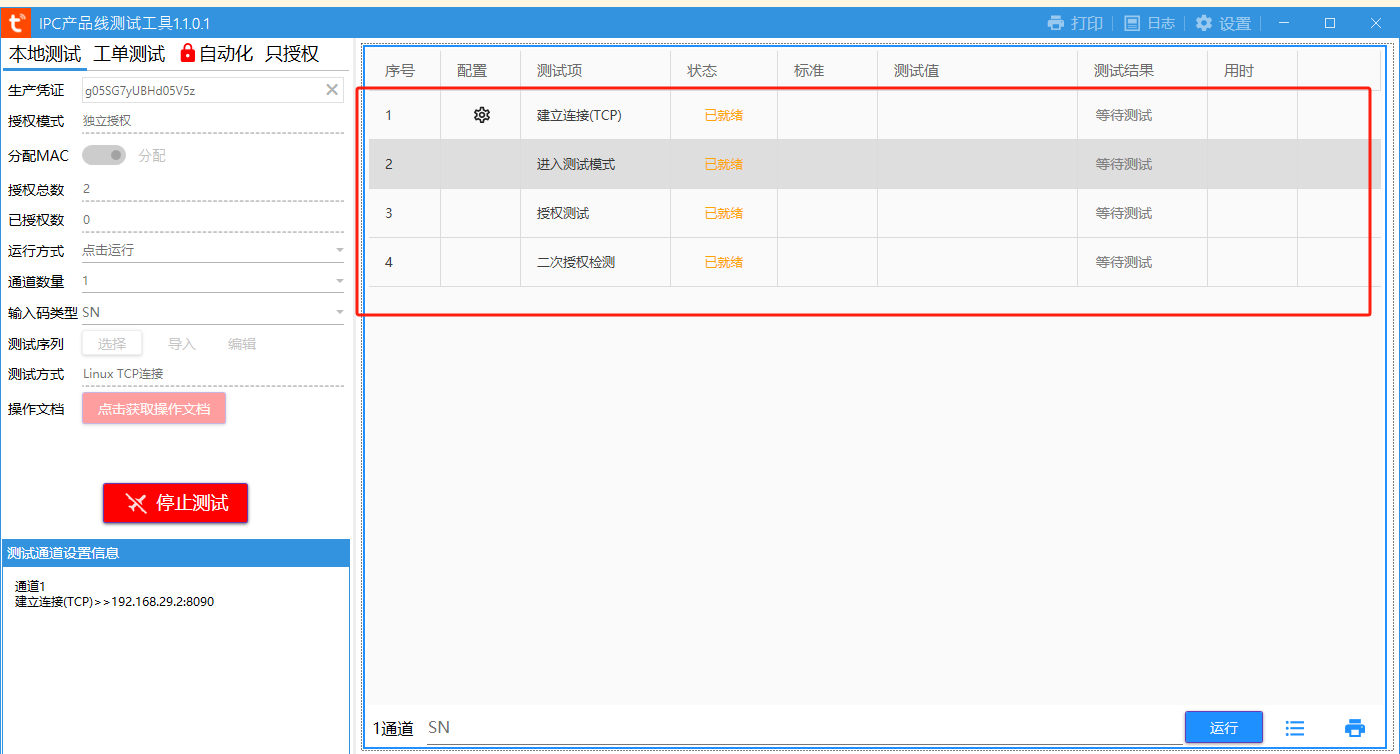The image size is (1400, 754).
Task: Select the 进入测试模式 row
Action: 875,164
